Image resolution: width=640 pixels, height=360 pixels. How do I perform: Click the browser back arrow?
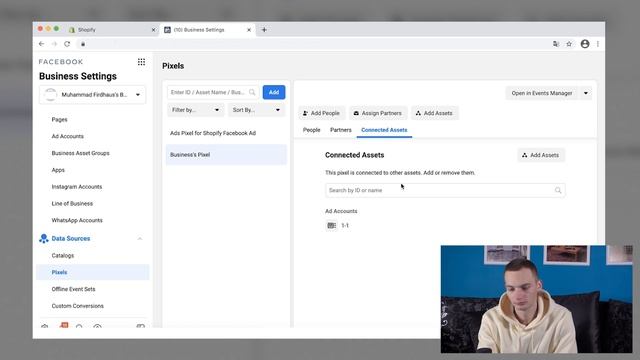tap(41, 44)
